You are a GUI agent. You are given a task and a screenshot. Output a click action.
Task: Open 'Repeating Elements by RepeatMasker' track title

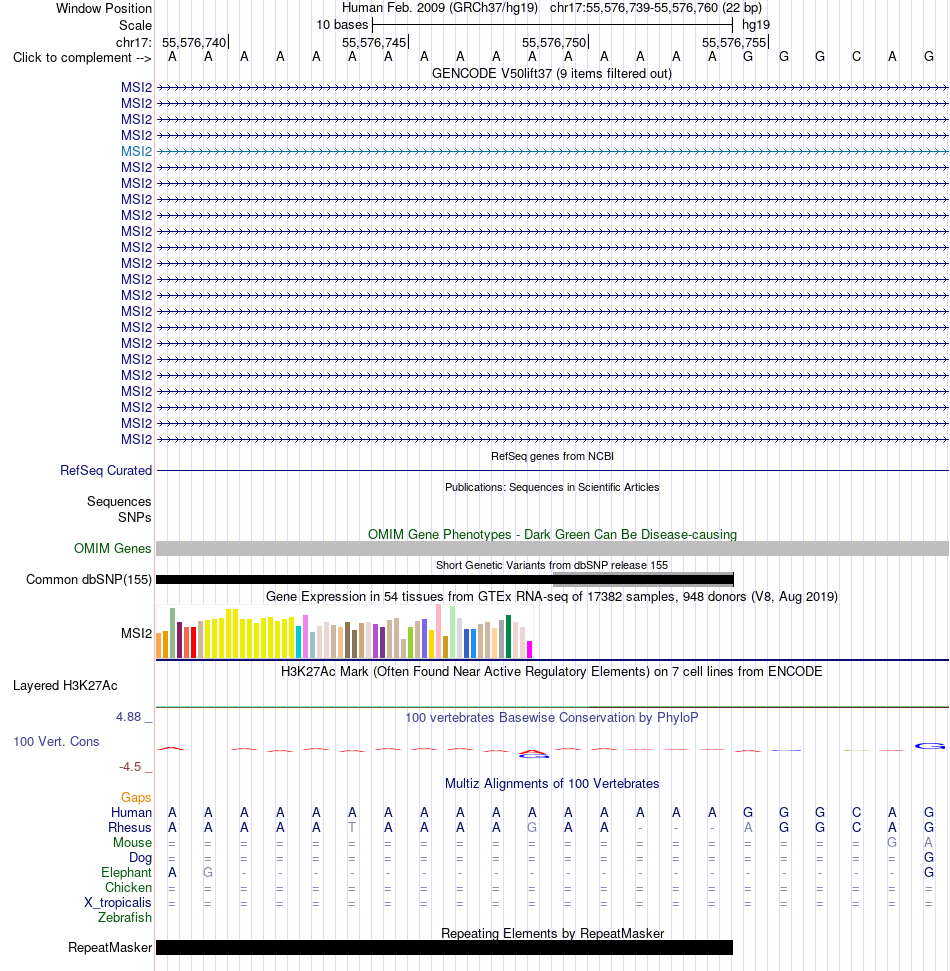click(x=552, y=934)
